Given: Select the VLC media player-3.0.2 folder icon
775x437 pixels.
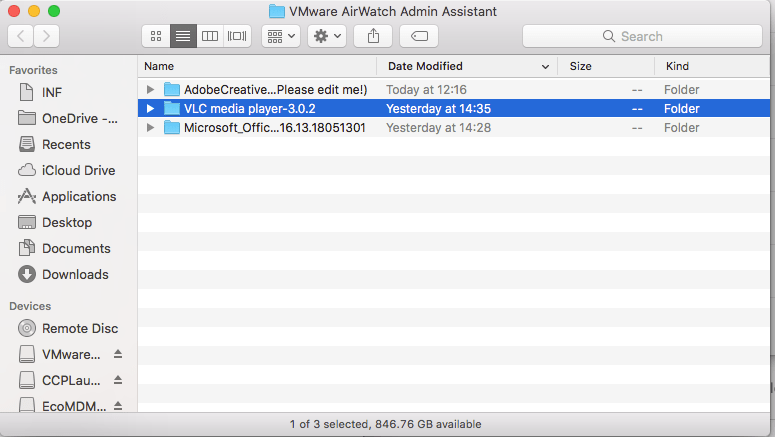Looking at the screenshot, I should [172, 108].
